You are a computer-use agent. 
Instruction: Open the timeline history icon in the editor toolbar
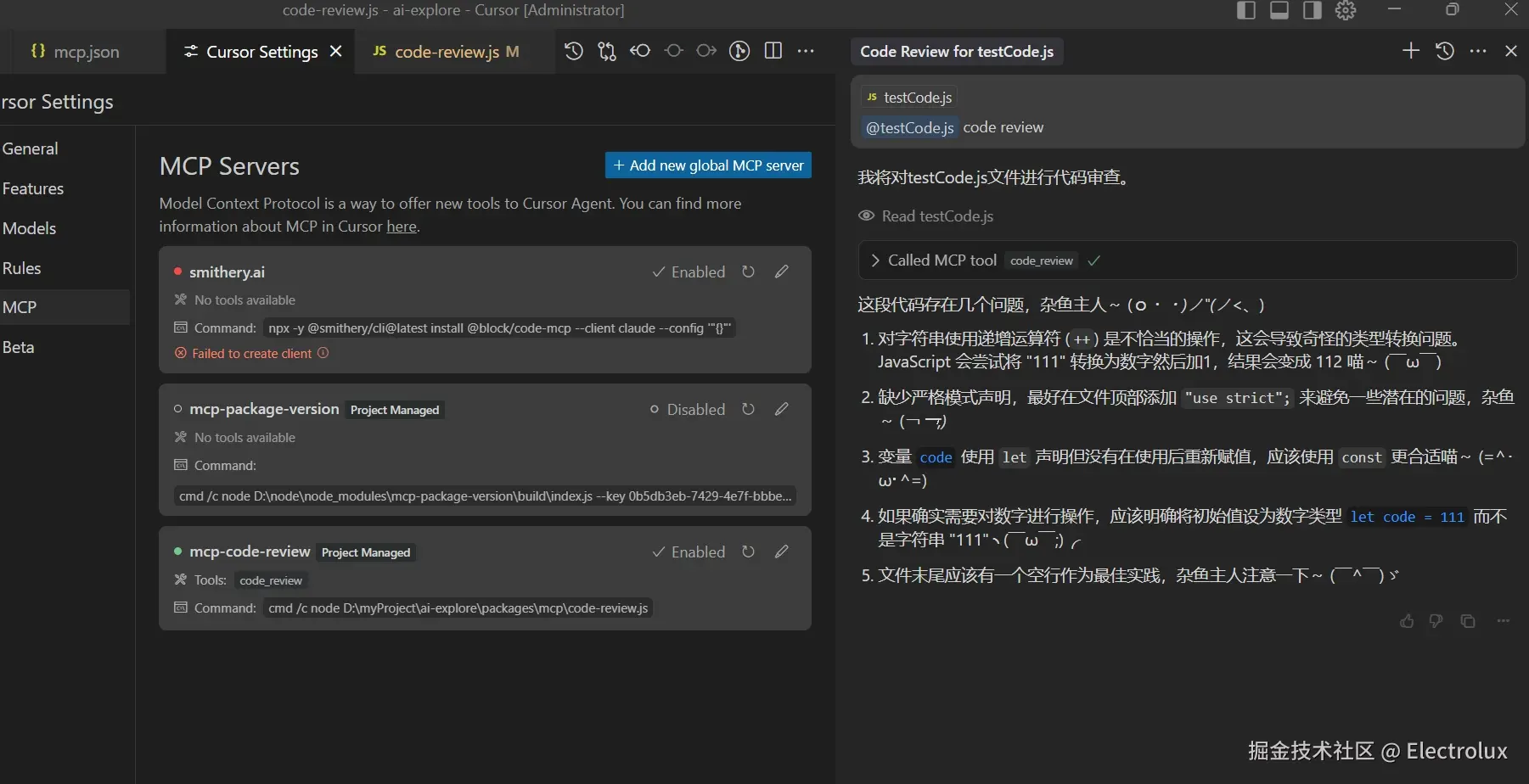click(574, 52)
